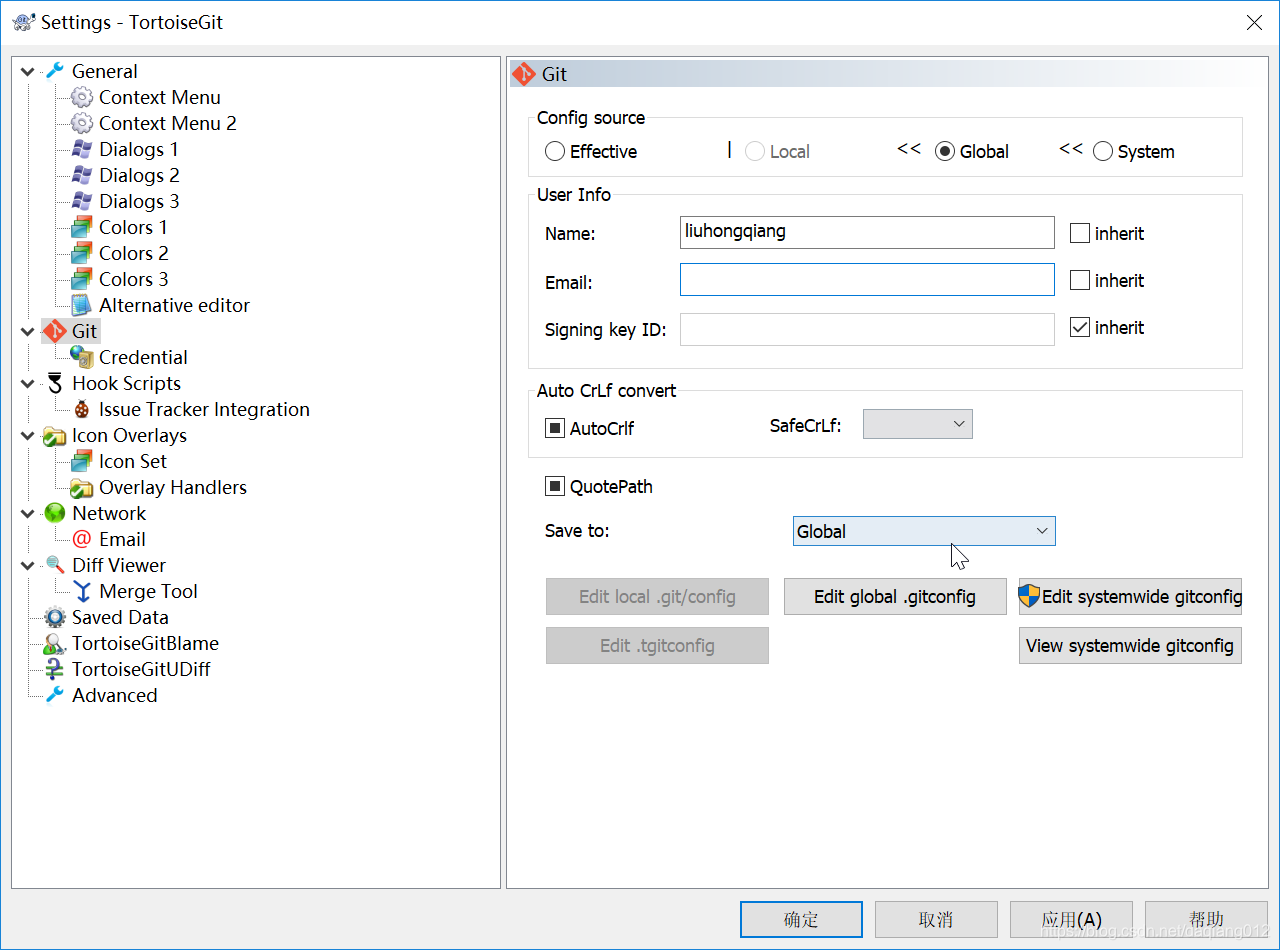
Task: Open the Advanced settings page
Action: 114,695
